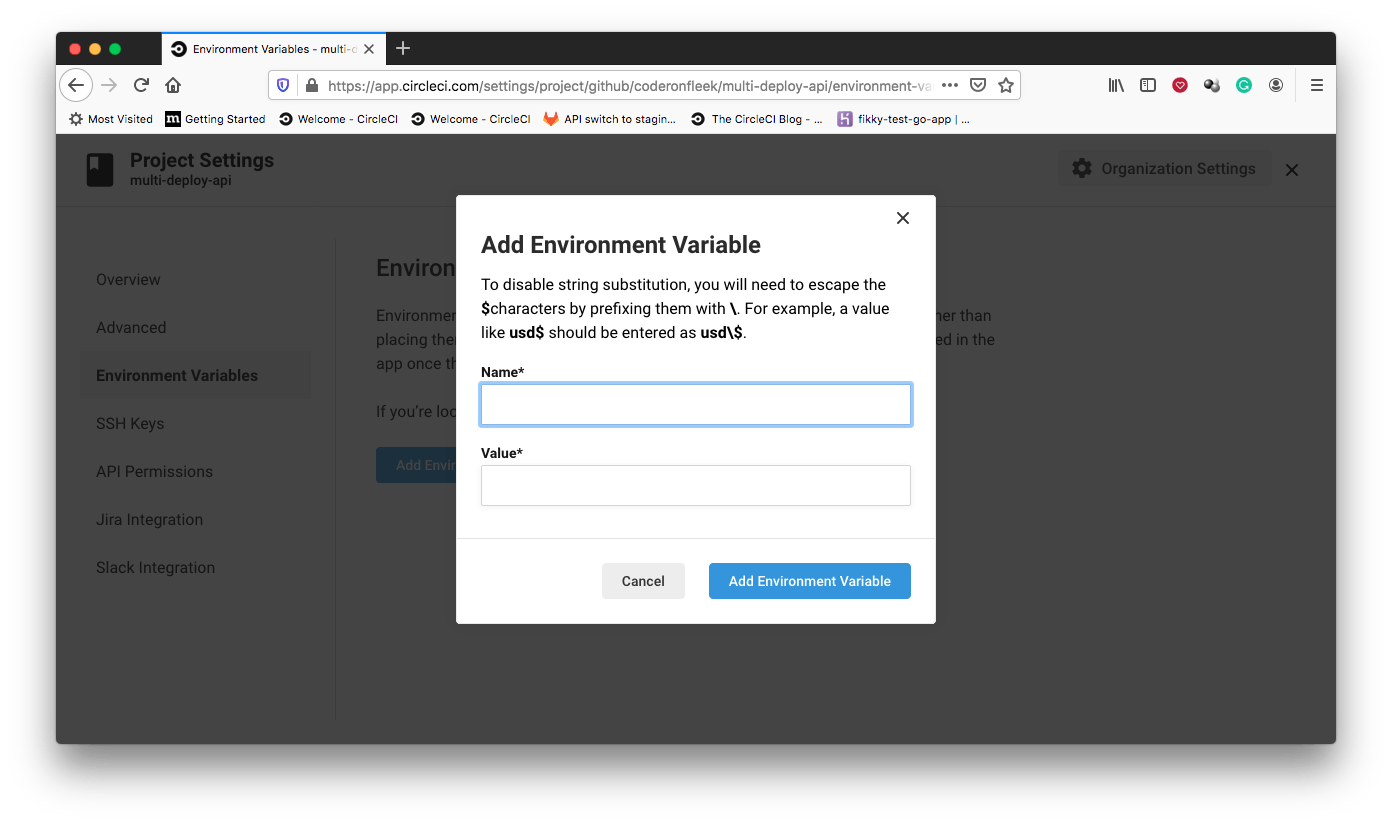Screen dimensions: 1392x824
Task: Toggle the browser sidebar panel
Action: (x=1147, y=85)
